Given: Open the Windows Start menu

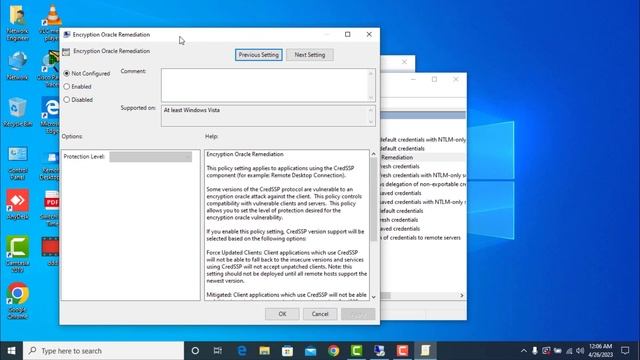Looking at the screenshot, I should coord(11,351).
